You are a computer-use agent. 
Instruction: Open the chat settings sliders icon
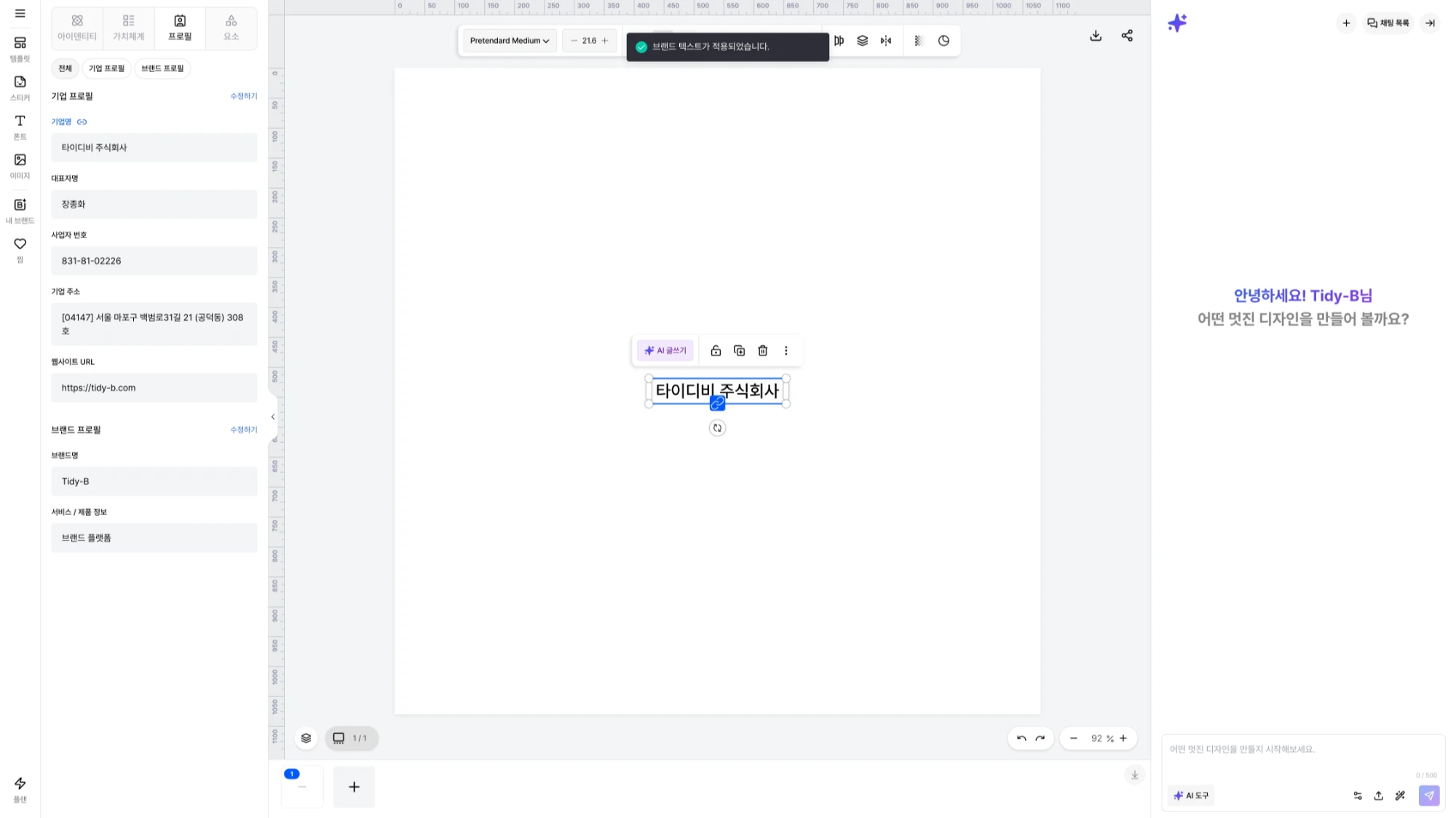tap(1358, 795)
